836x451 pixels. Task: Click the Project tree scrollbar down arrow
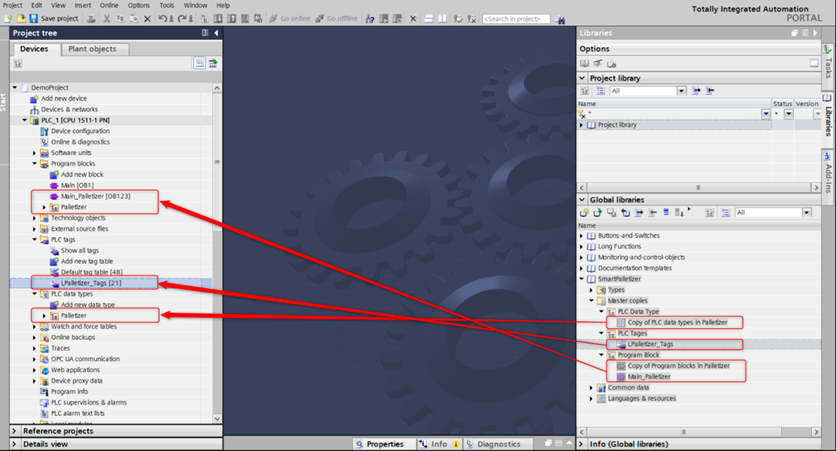pyautogui.click(x=217, y=418)
